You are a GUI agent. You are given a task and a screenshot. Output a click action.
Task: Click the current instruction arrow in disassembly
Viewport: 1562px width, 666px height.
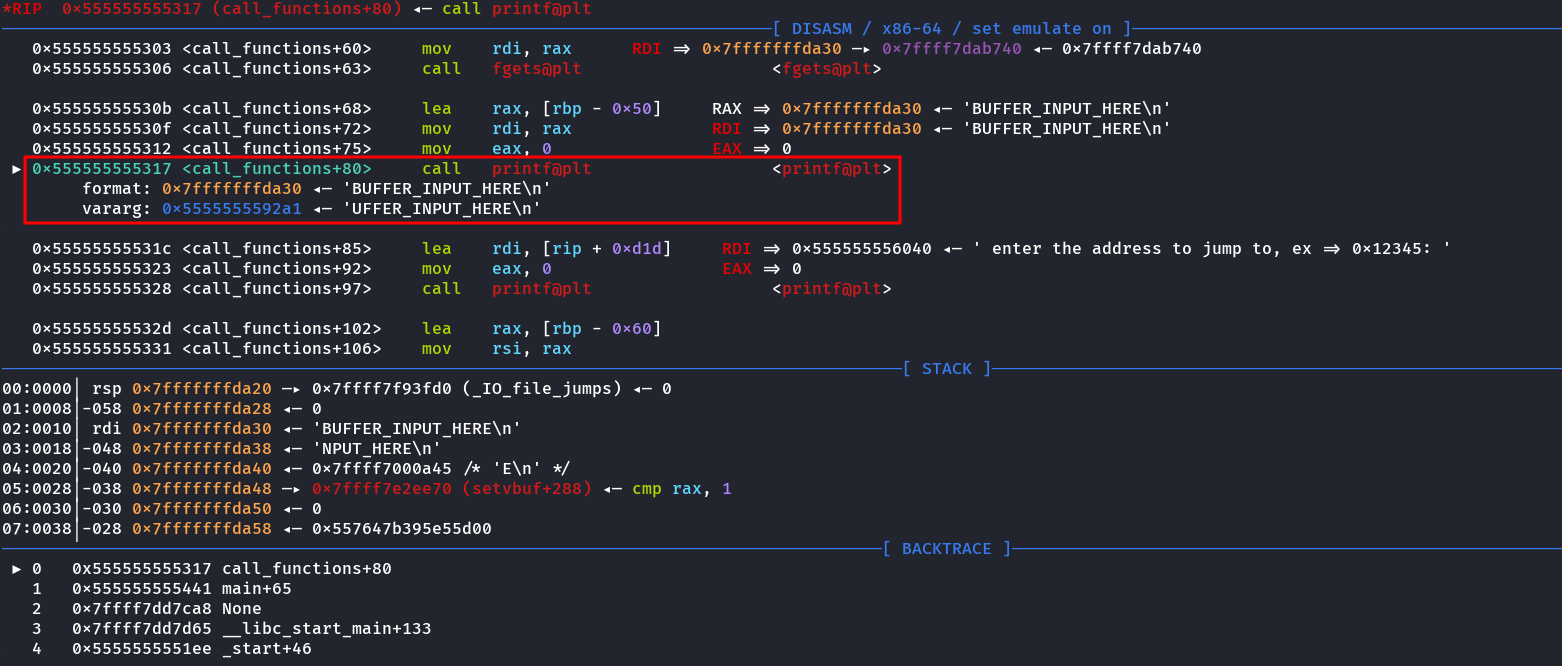point(16,169)
